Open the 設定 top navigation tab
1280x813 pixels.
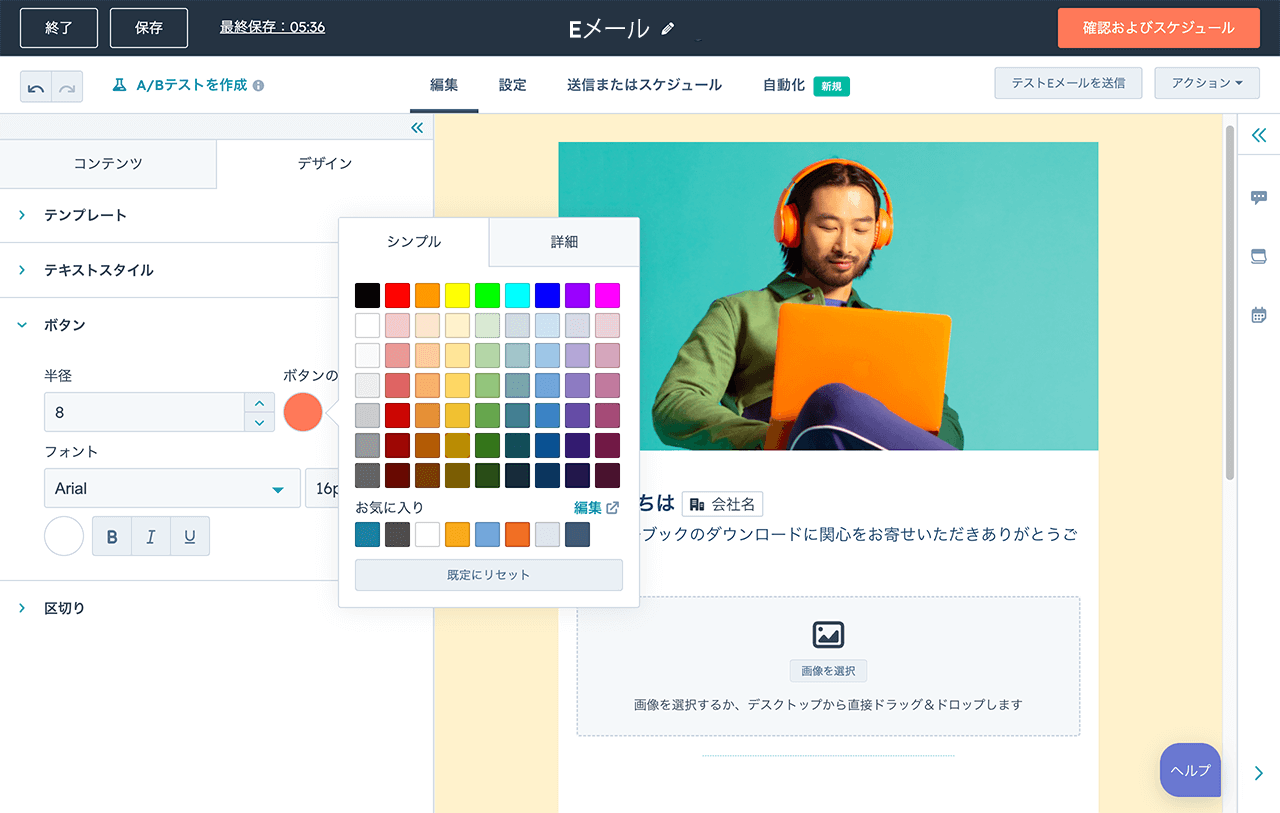pos(513,85)
